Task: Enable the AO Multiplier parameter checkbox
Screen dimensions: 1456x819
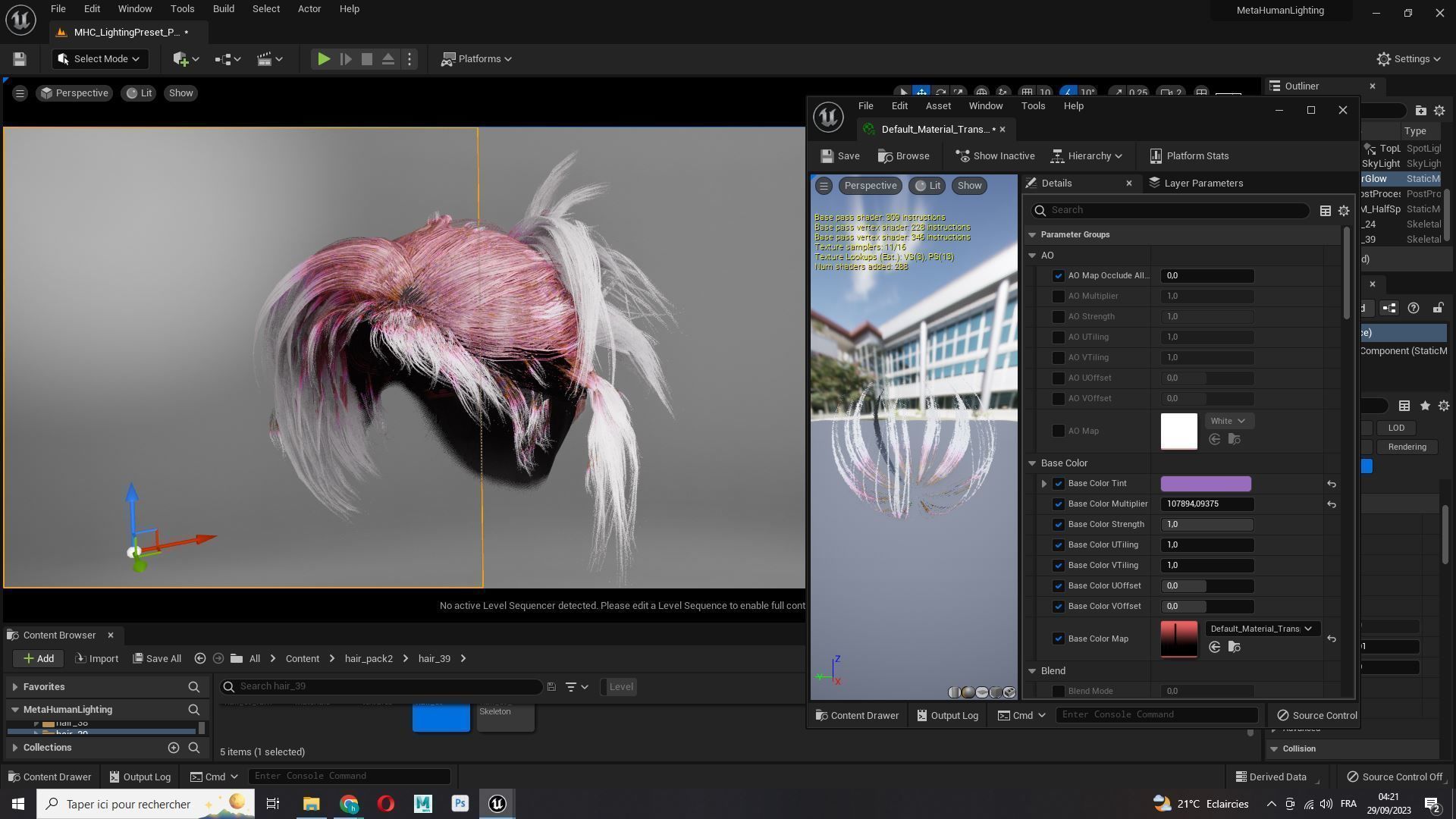Action: tap(1059, 297)
